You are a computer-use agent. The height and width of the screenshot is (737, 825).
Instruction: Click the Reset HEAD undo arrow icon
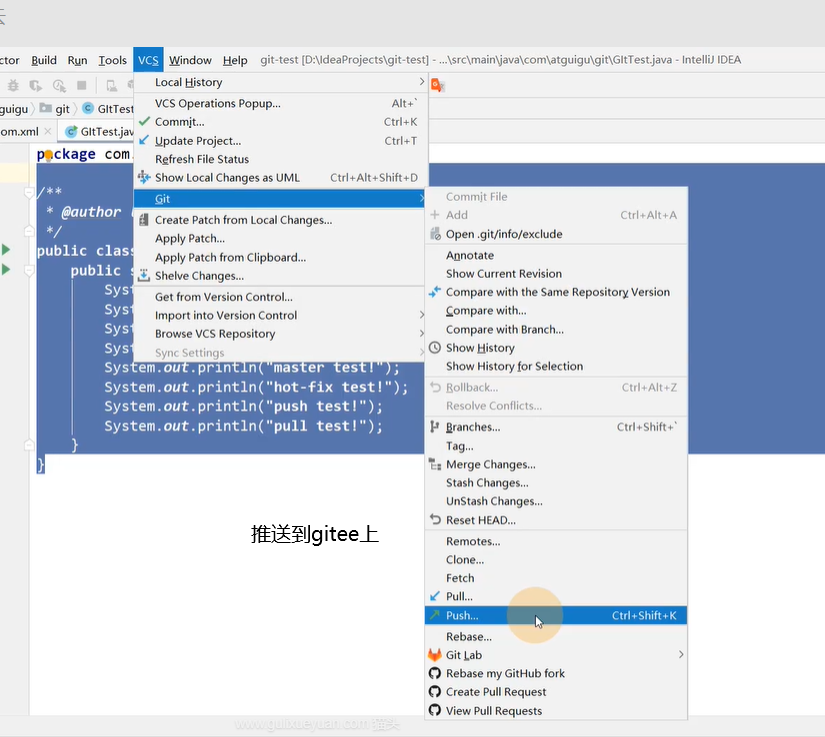(x=435, y=519)
